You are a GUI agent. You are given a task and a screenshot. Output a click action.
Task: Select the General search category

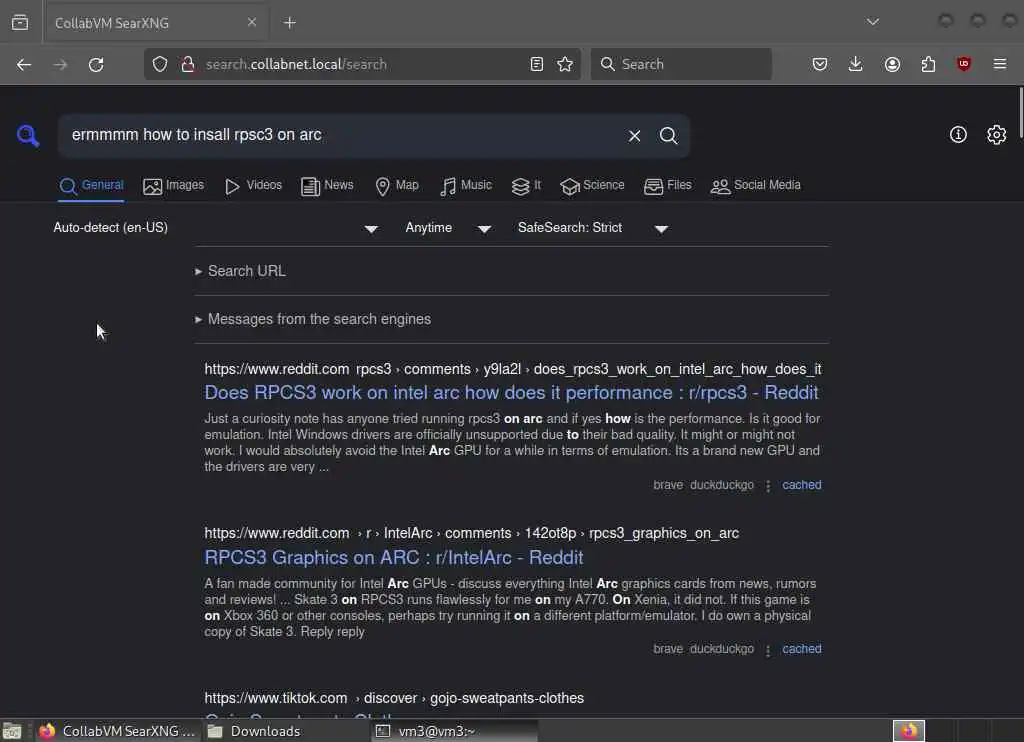[91, 186]
